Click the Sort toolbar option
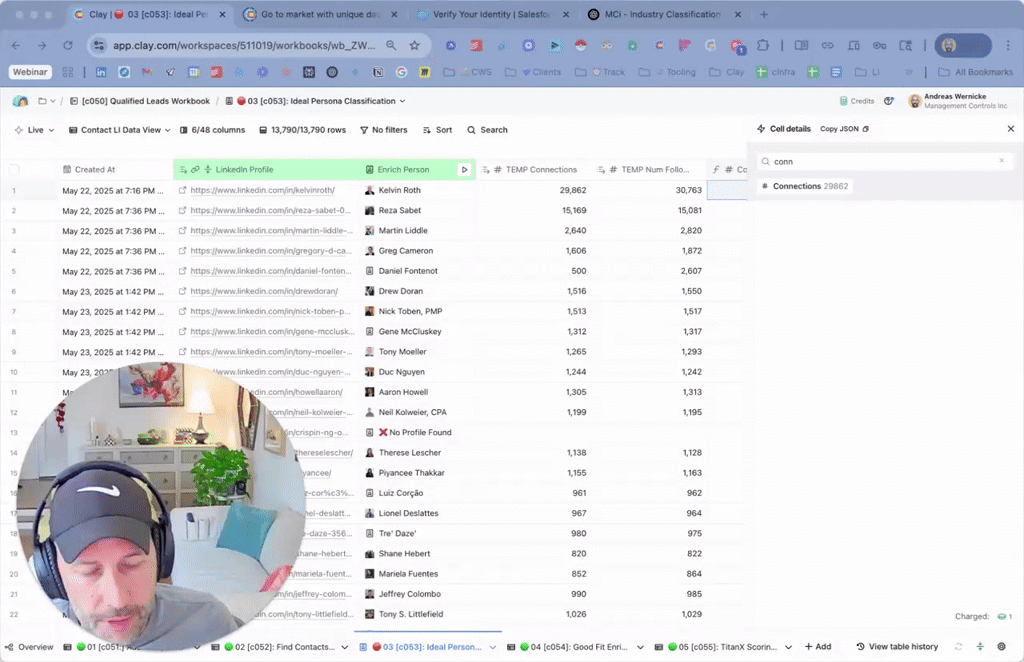Viewport: 1024px width, 662px height. [437, 130]
